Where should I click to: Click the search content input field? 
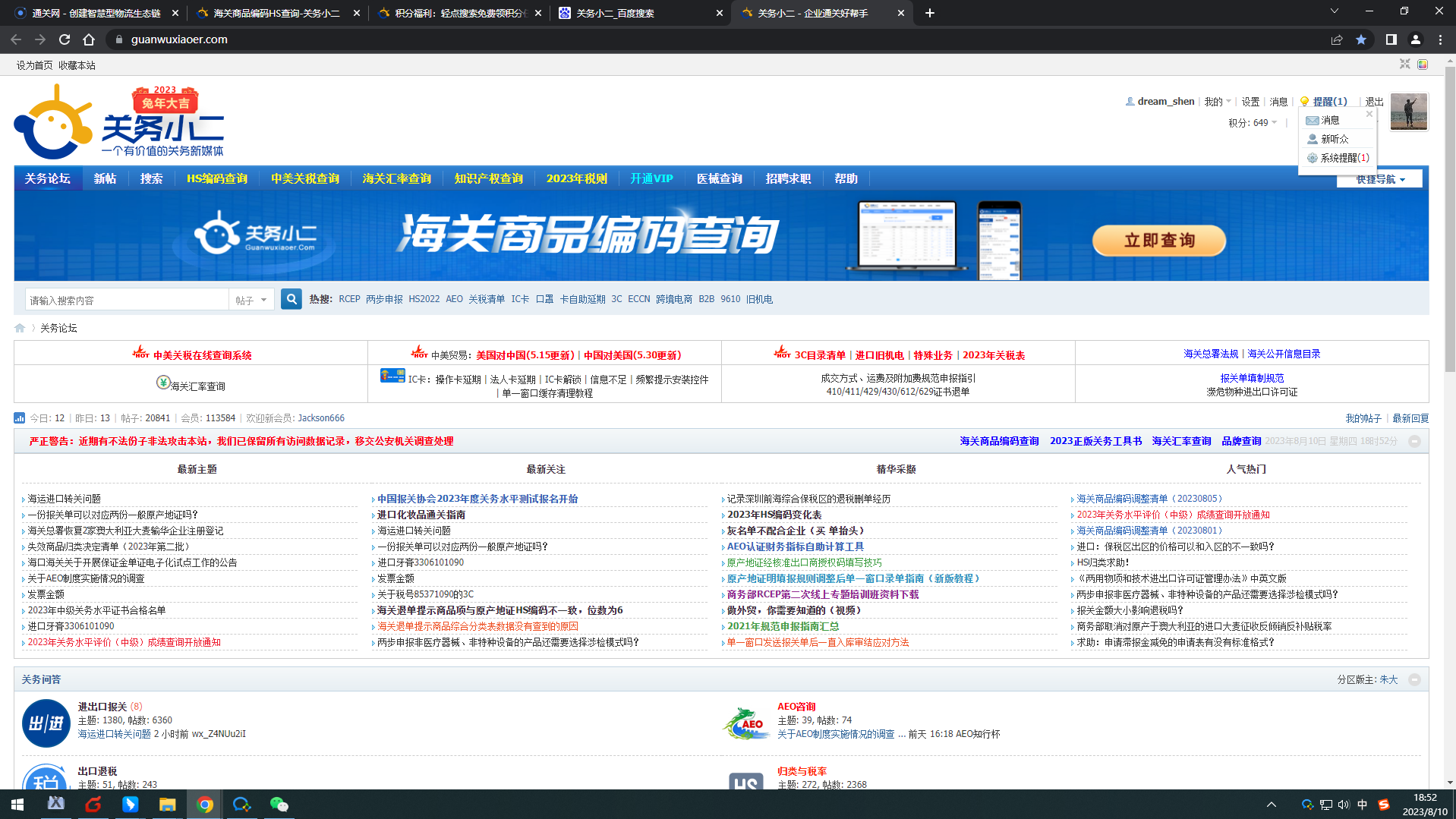pyautogui.click(x=127, y=300)
